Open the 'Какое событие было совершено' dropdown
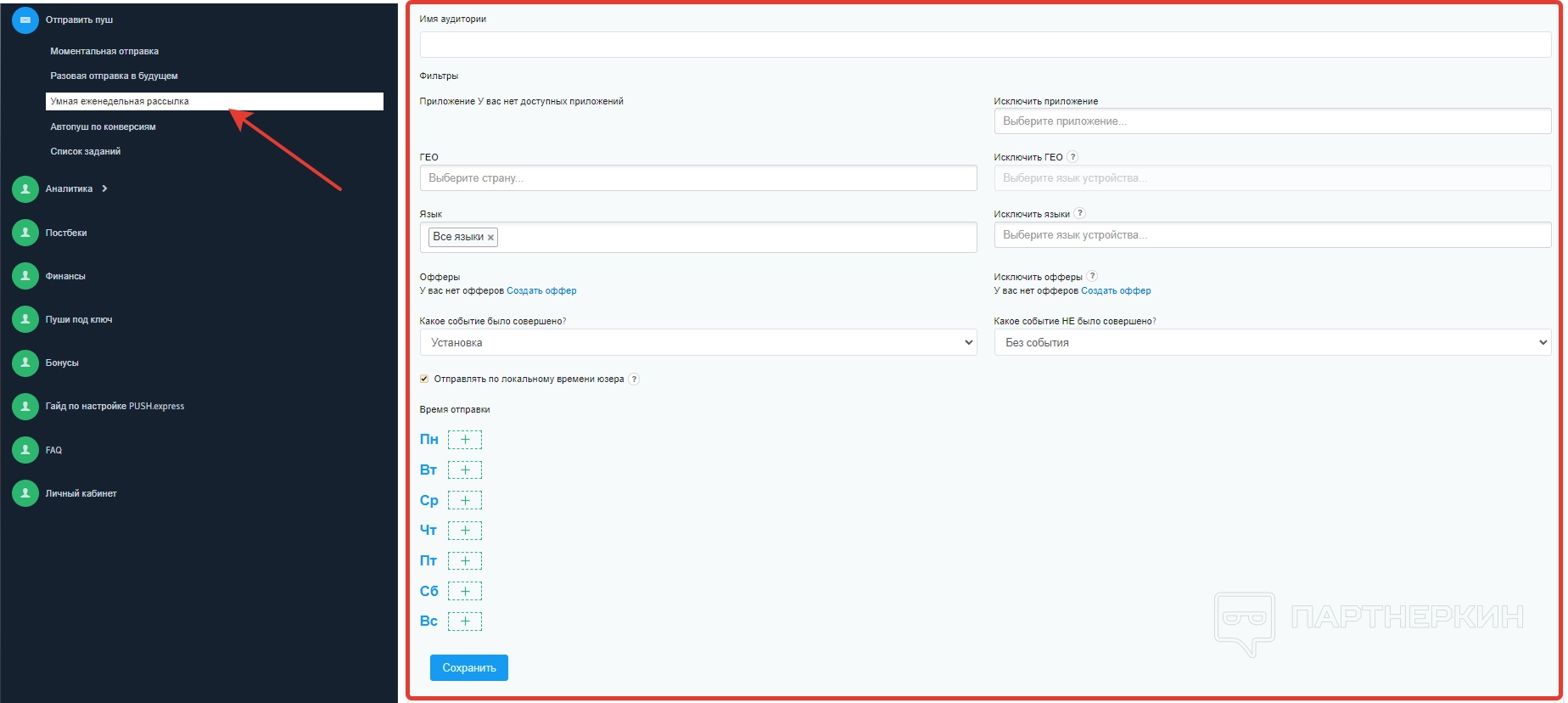The image size is (1568, 703). click(698, 342)
